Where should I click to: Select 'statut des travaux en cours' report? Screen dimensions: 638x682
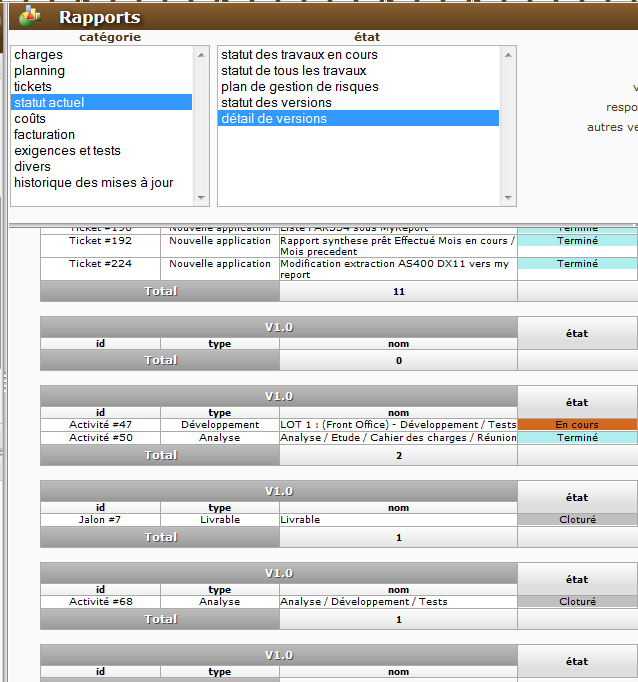pos(299,55)
